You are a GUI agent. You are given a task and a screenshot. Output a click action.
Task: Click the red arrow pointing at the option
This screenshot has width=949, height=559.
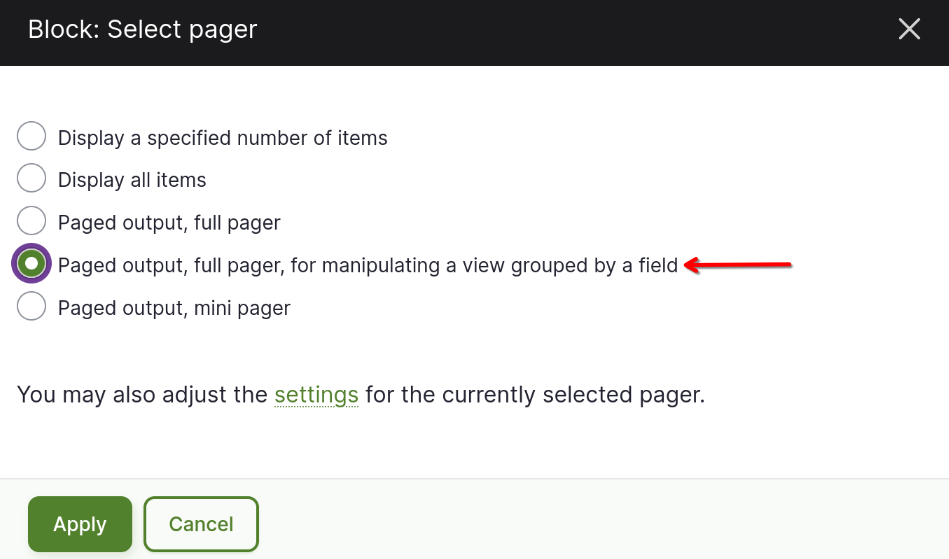(738, 265)
